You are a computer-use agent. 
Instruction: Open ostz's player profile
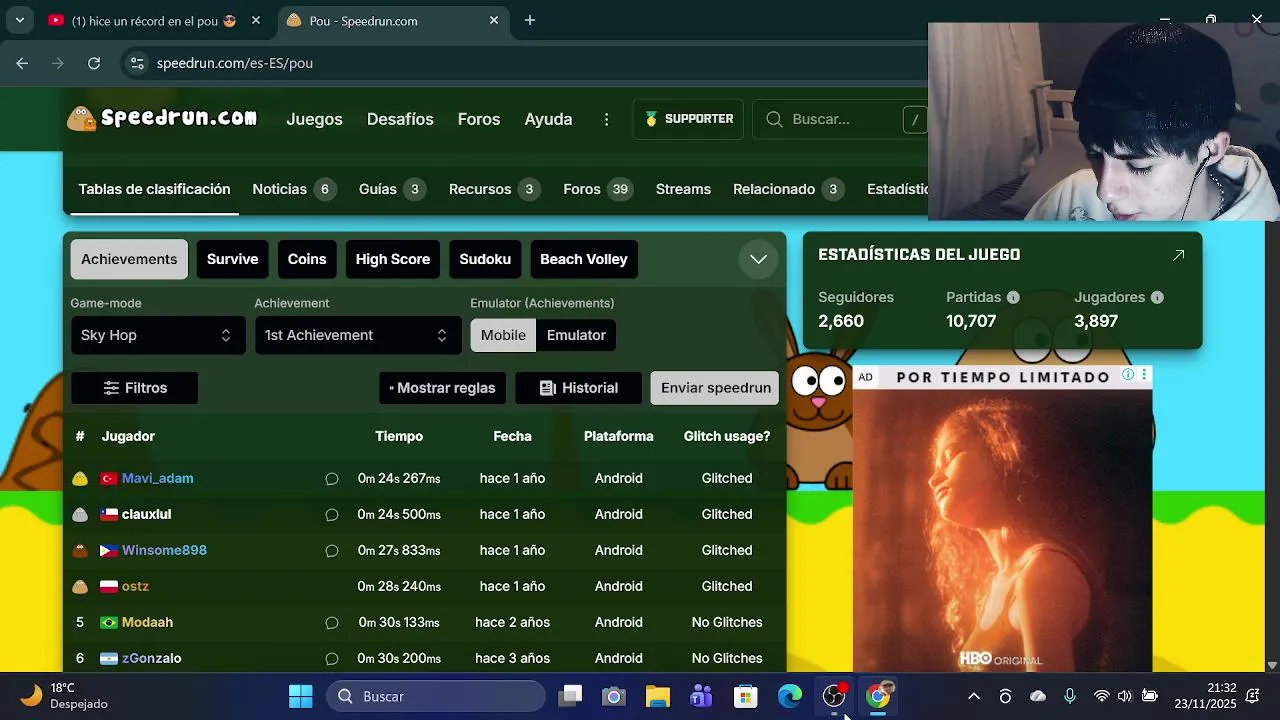[x=135, y=587]
